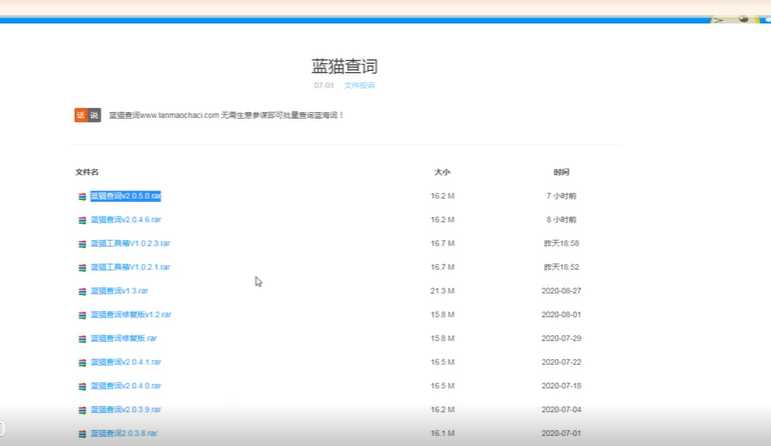This screenshot has height=446, width=771.
Task: Open the 蓝猫查词v2.0.5.0.rar file link
Action: [126, 196]
